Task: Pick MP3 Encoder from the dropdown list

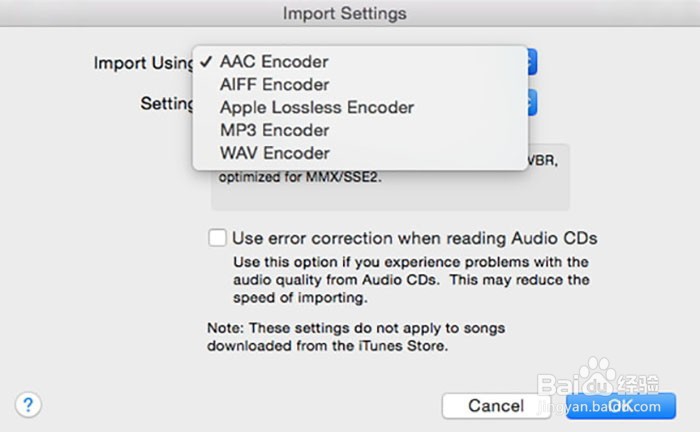Action: click(x=274, y=131)
